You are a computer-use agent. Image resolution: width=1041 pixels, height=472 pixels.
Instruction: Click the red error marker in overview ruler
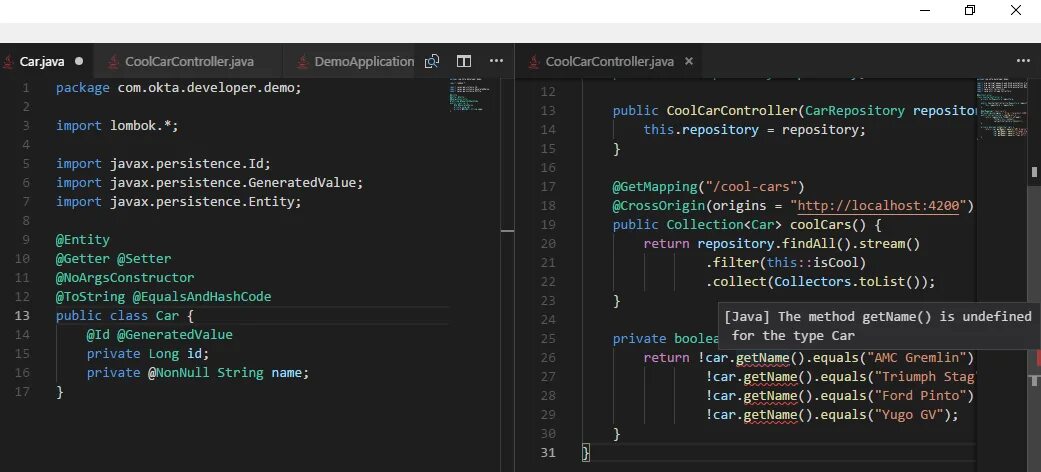(x=1038, y=357)
